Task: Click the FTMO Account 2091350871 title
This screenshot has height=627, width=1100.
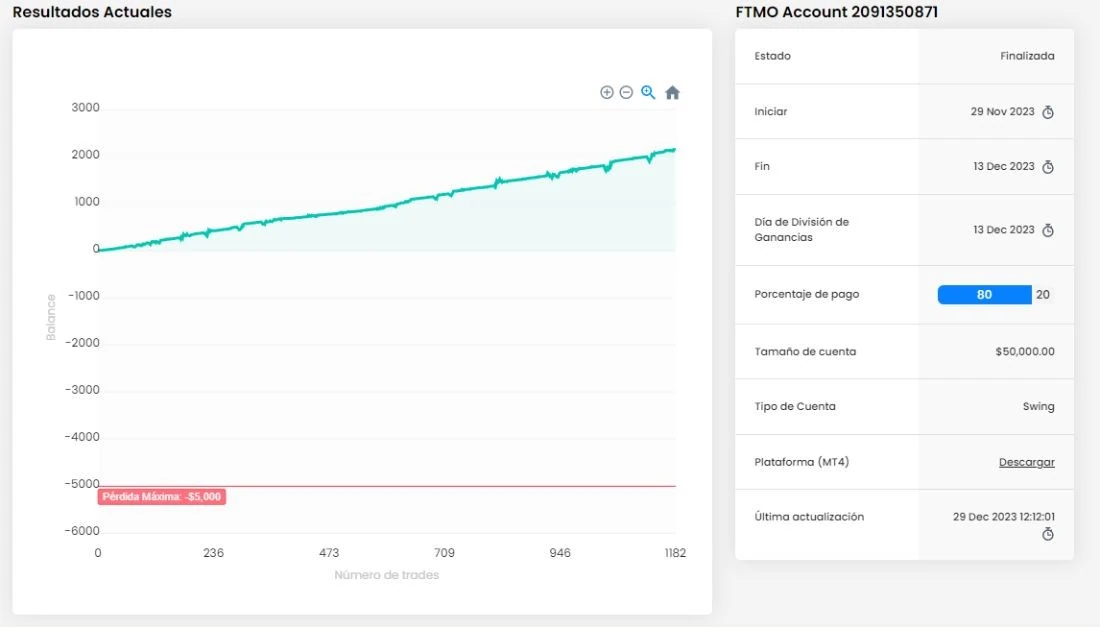Action: (836, 12)
